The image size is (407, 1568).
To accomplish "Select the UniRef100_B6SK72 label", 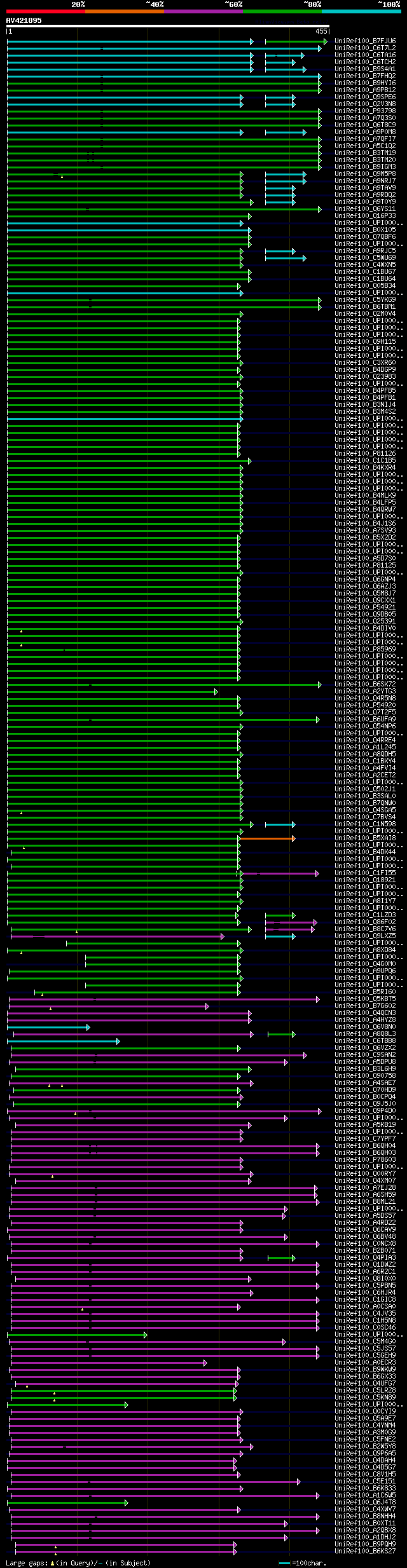I will pyautogui.click(x=365, y=685).
